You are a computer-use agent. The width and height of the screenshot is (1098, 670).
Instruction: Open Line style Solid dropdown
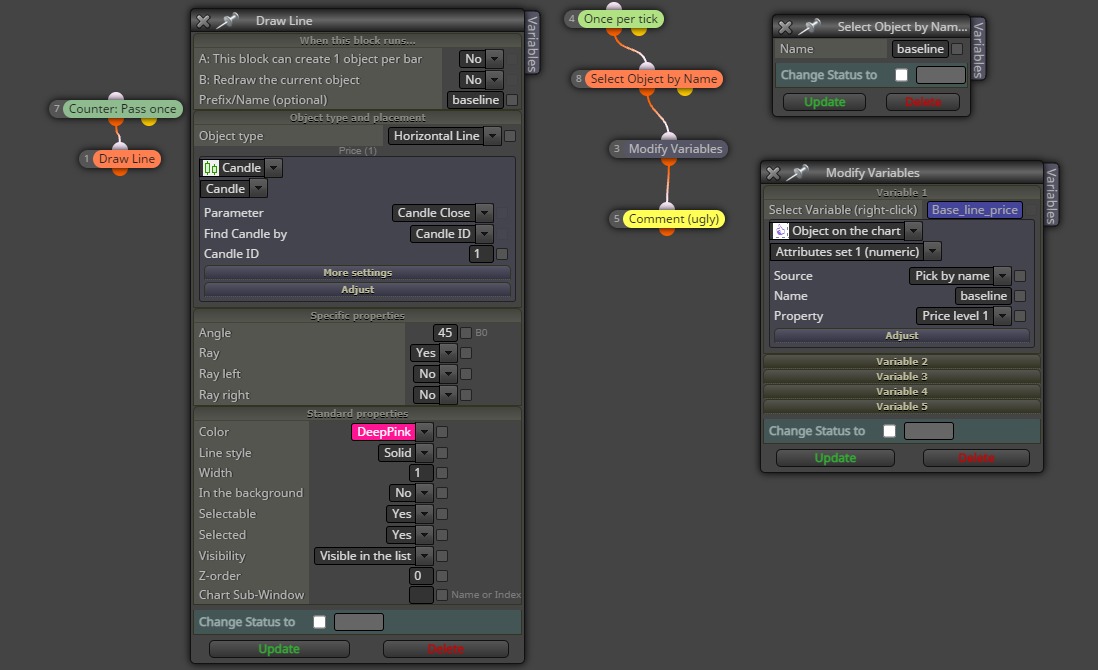(x=405, y=453)
